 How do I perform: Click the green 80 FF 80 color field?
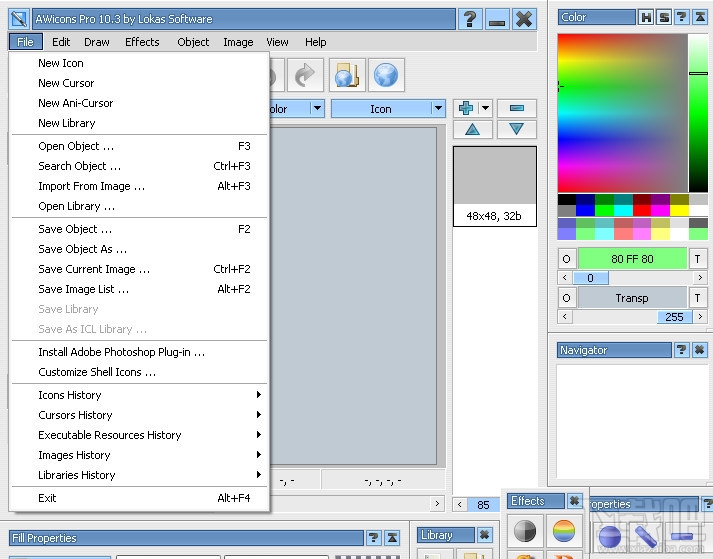[x=632, y=259]
